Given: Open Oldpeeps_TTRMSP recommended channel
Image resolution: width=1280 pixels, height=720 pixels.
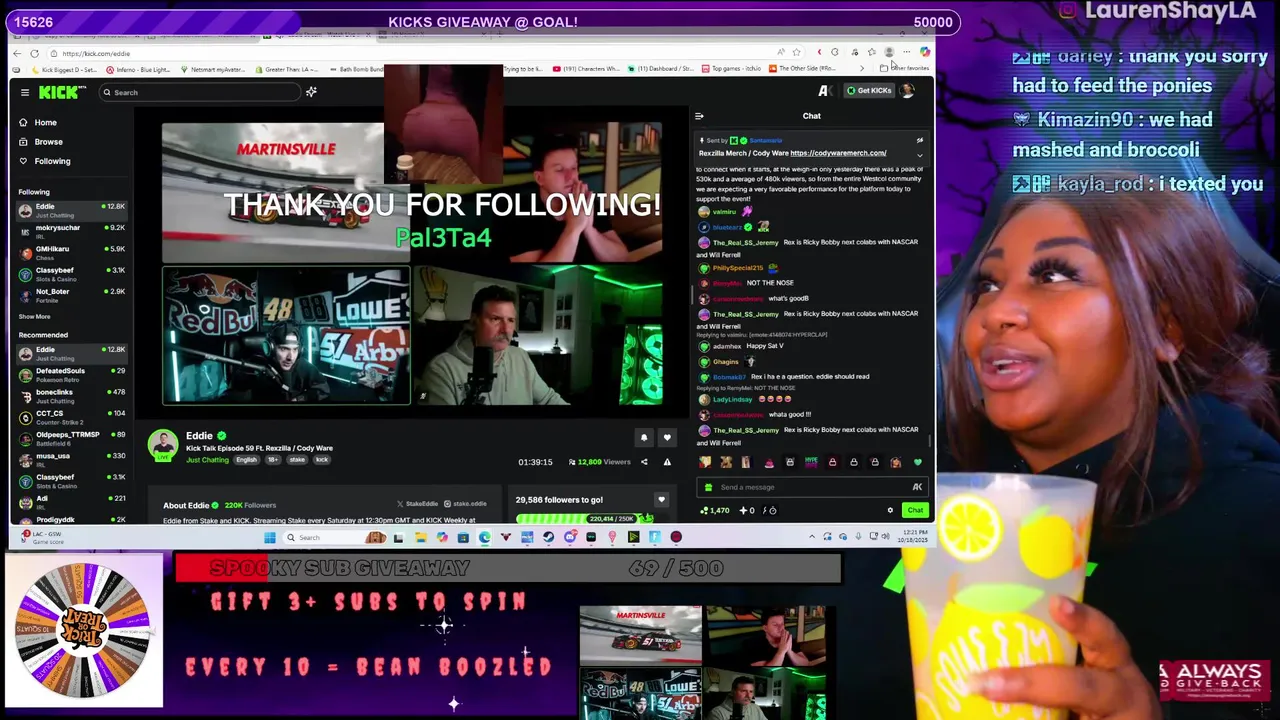Looking at the screenshot, I should click(72, 438).
